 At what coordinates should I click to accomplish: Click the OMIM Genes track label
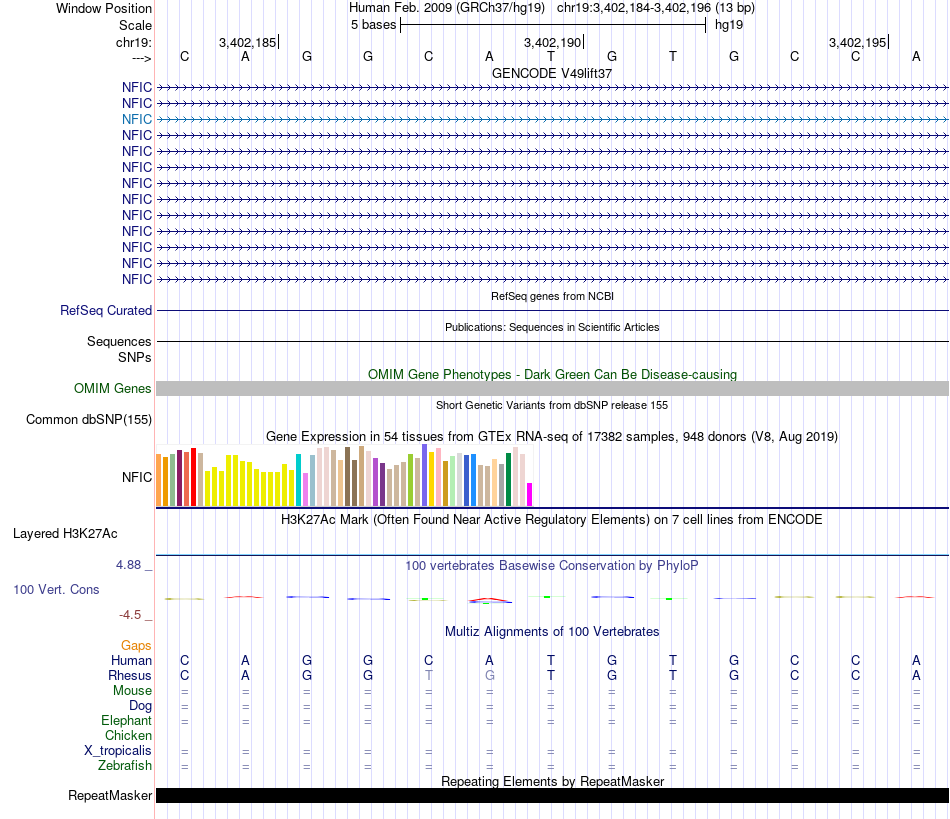[x=112, y=388]
